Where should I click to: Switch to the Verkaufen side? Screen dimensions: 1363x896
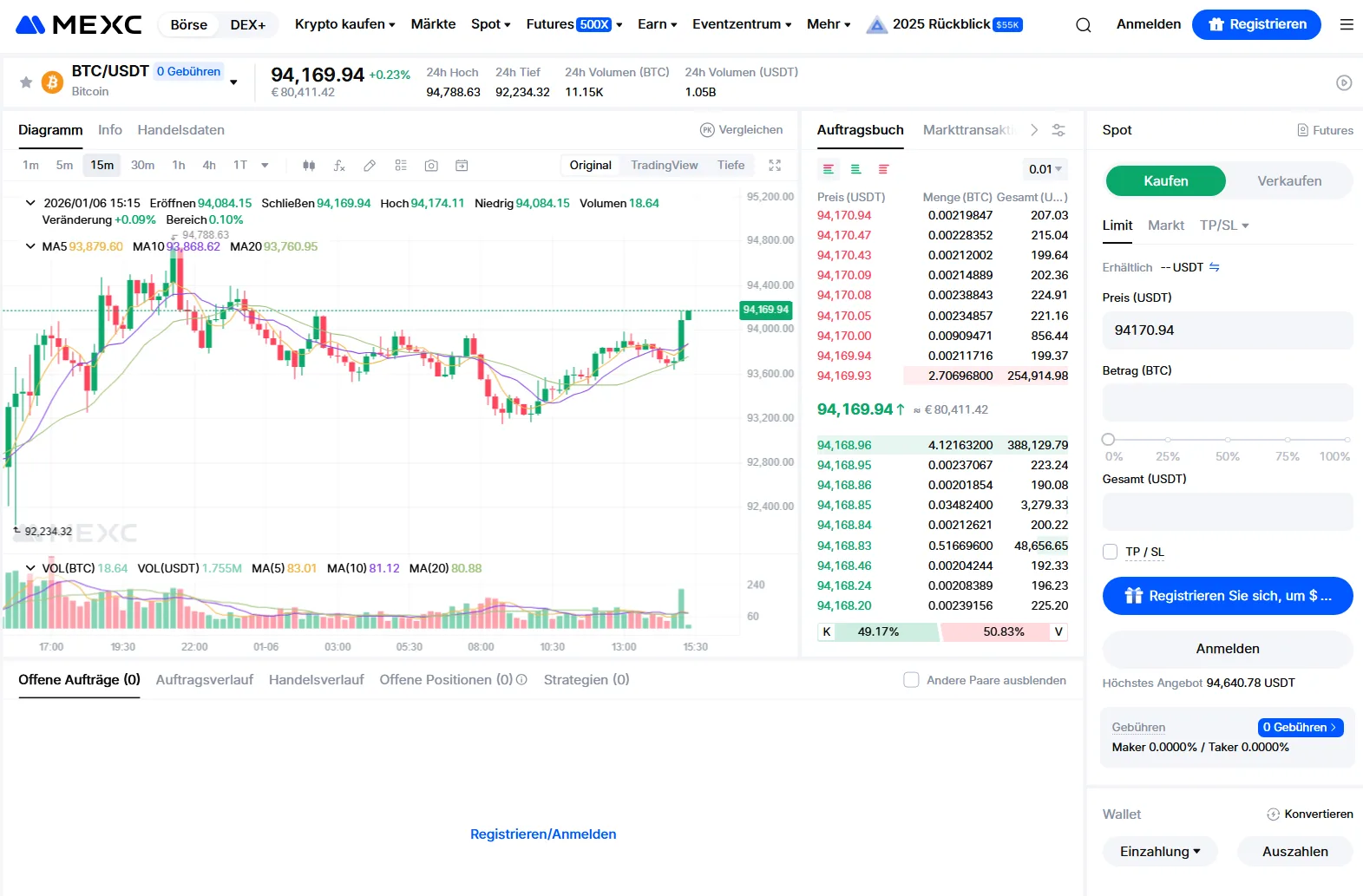(x=1289, y=181)
